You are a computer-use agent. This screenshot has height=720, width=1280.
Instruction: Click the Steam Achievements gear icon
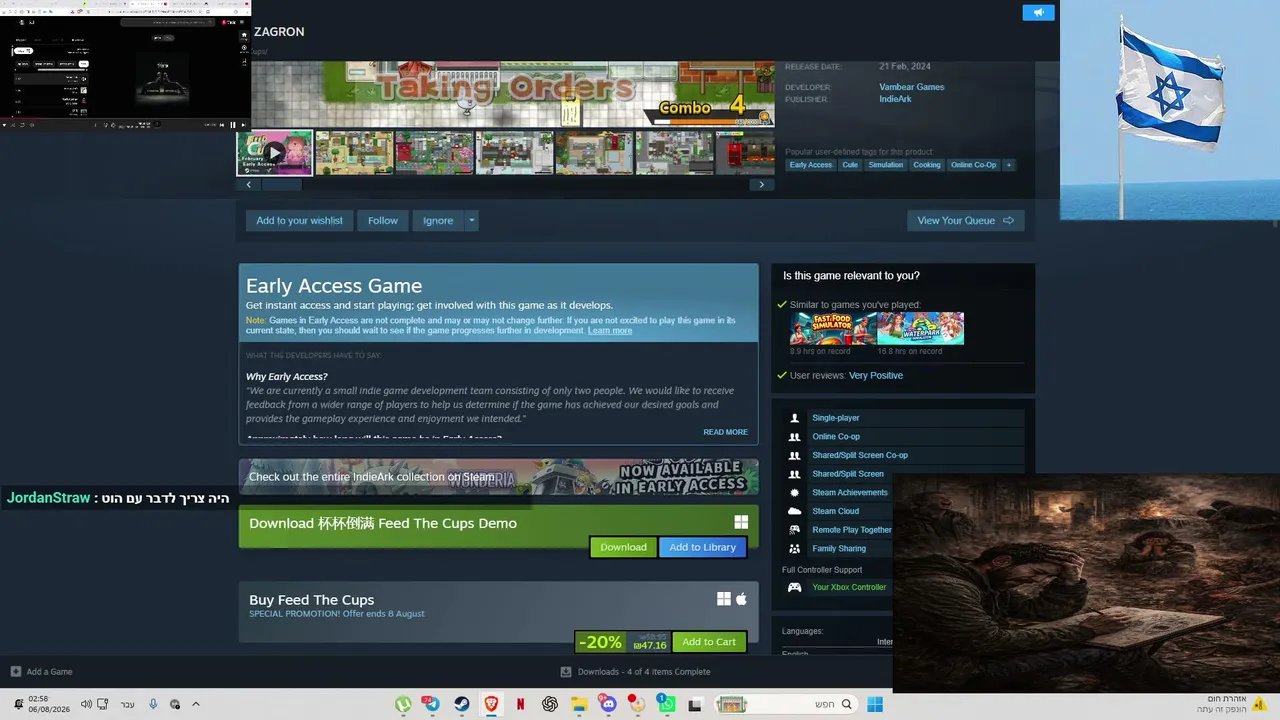click(795, 493)
